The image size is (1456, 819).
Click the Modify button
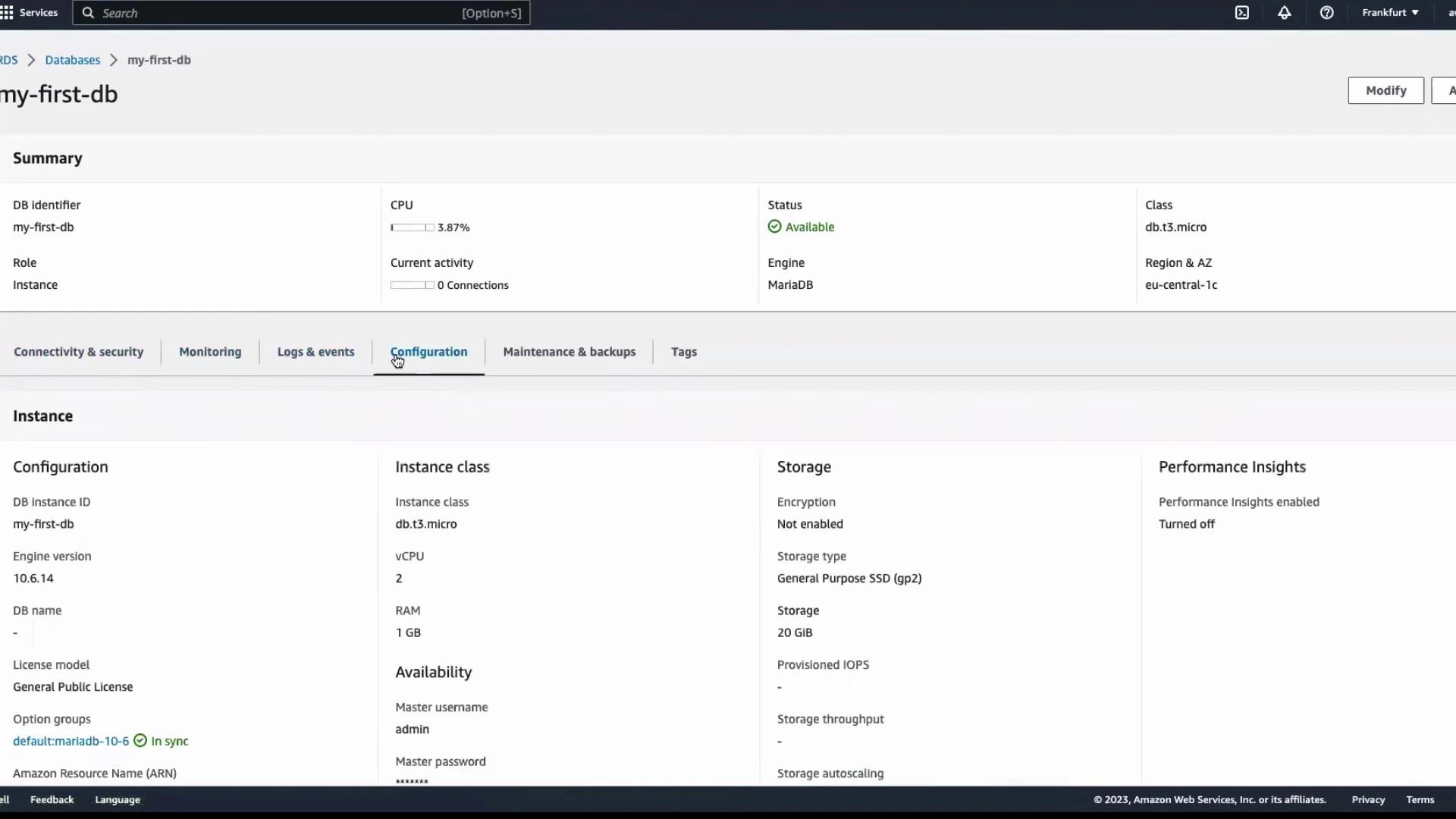(x=1385, y=90)
